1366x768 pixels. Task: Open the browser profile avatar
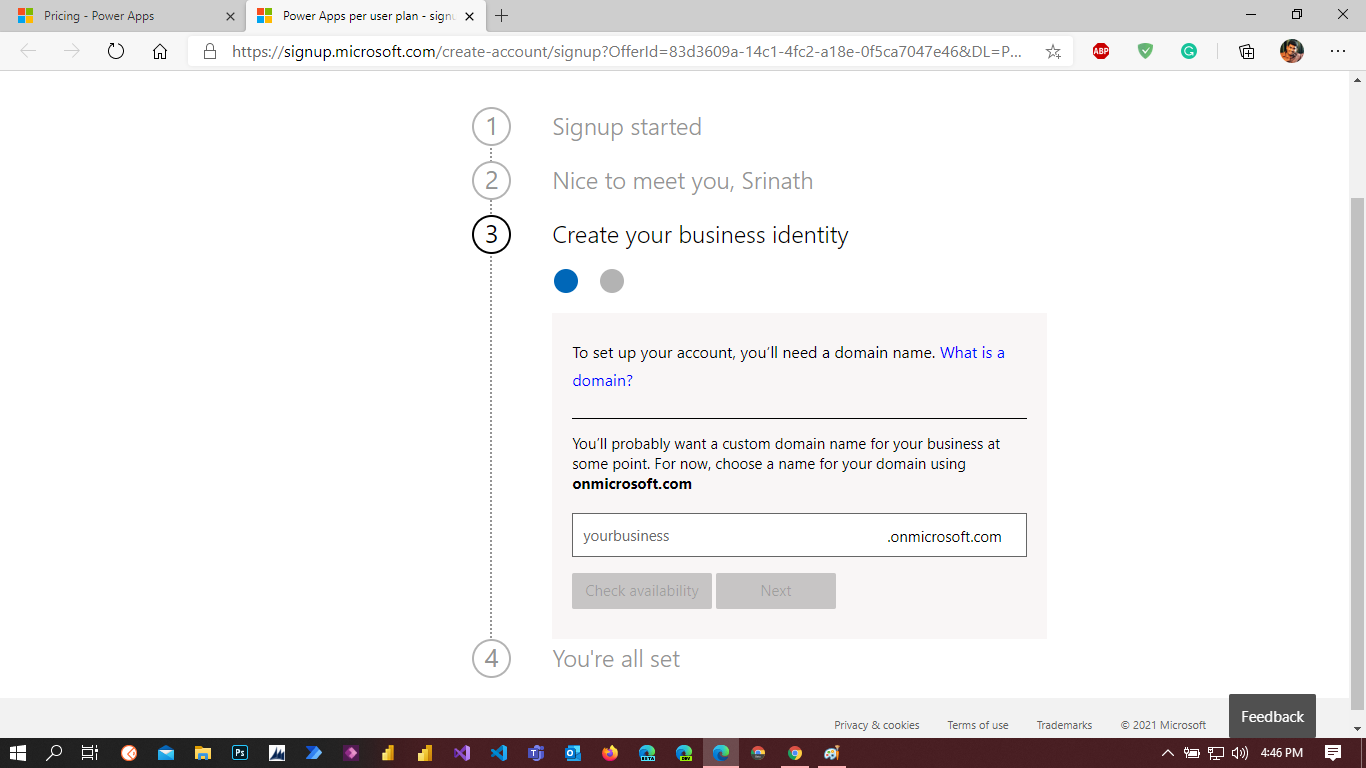[x=1292, y=51]
